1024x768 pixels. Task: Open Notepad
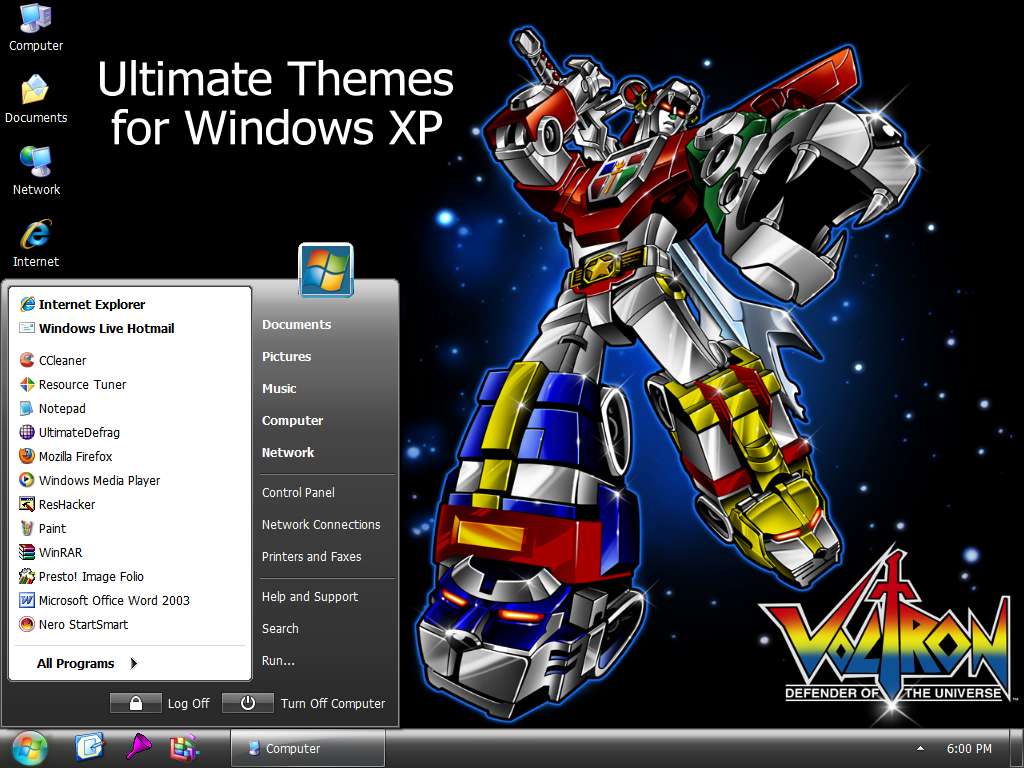click(x=62, y=408)
